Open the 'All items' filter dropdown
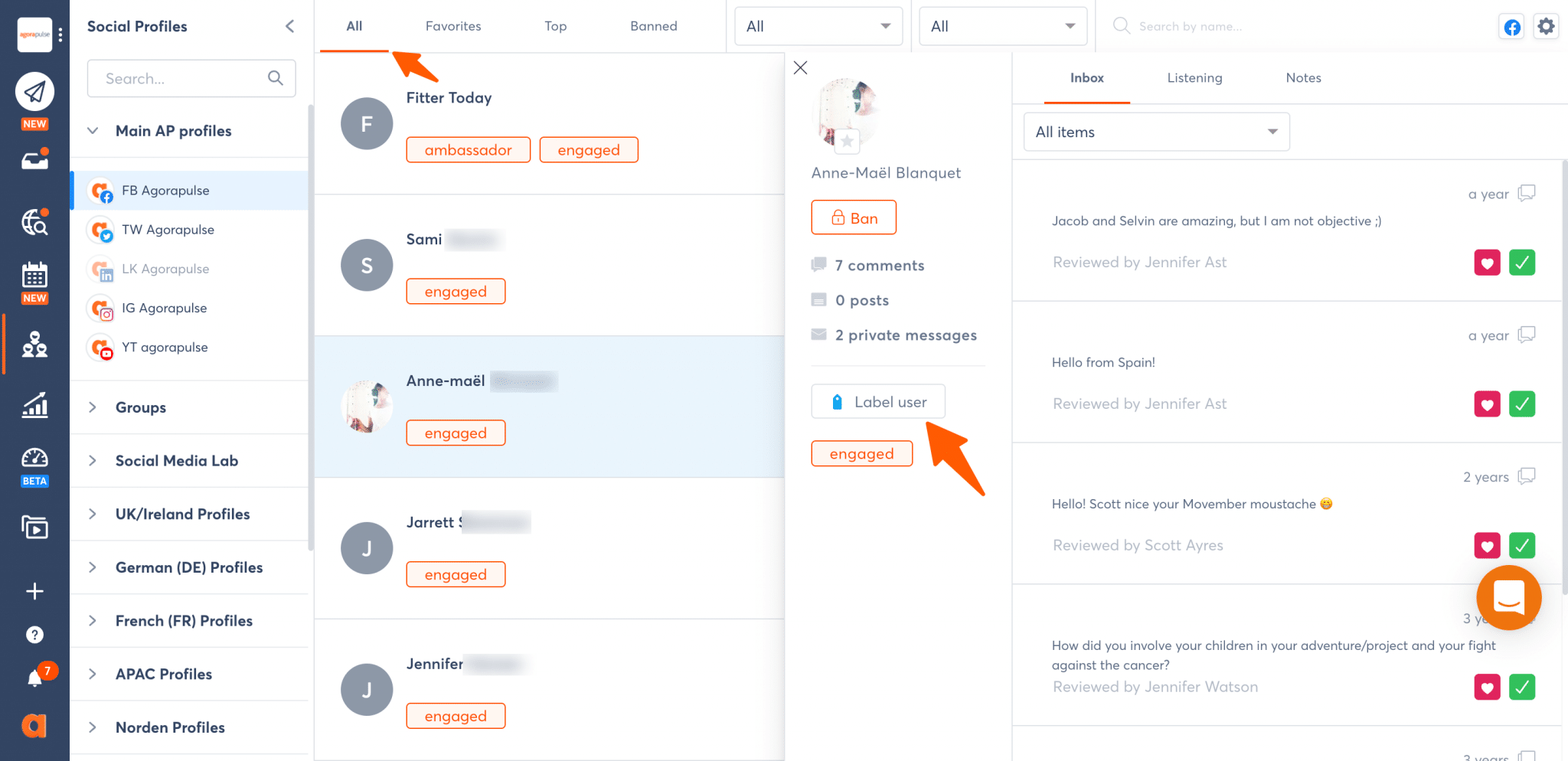The height and width of the screenshot is (761, 1568). click(1156, 132)
